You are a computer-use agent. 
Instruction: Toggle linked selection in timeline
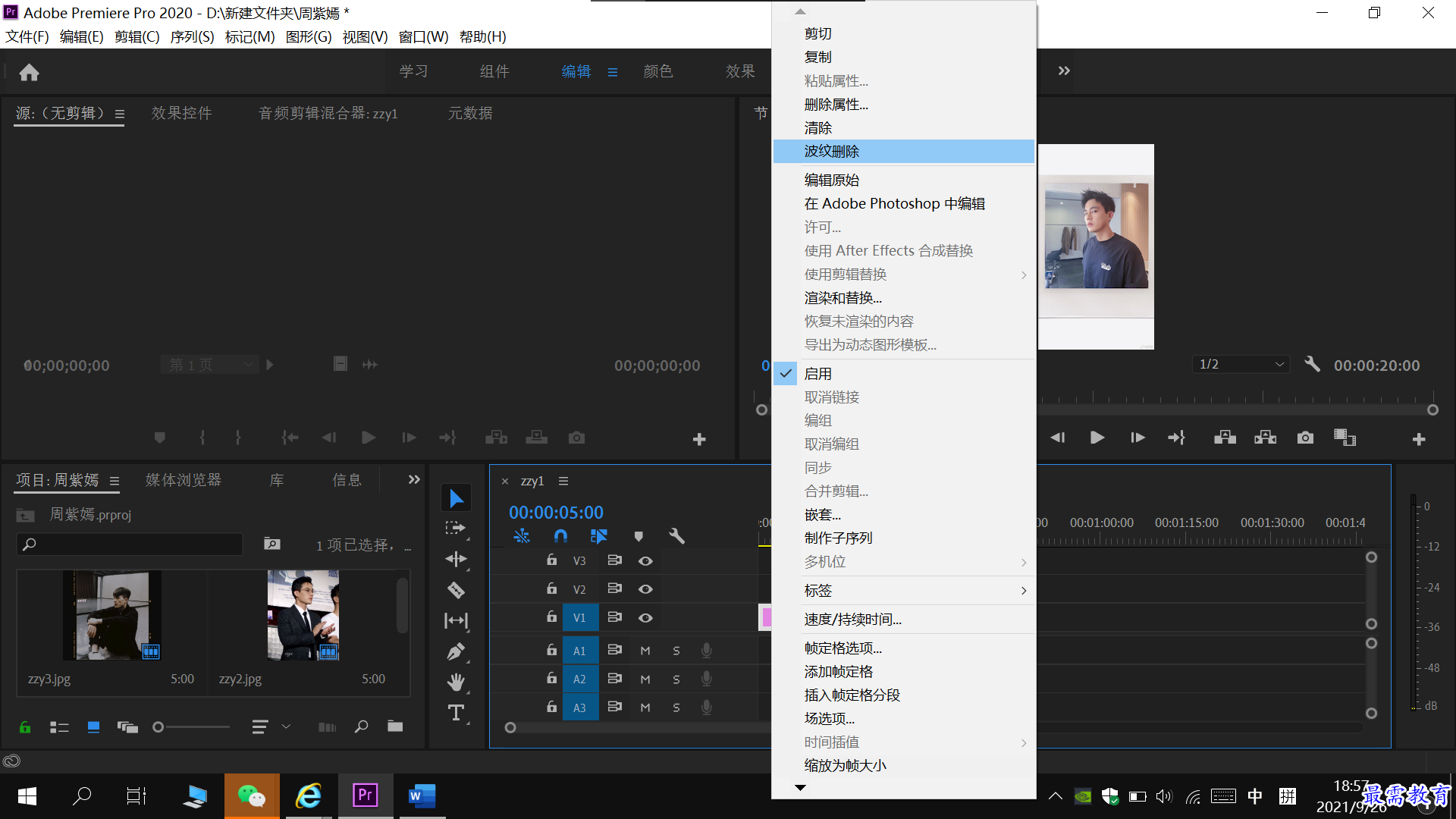pos(599,536)
